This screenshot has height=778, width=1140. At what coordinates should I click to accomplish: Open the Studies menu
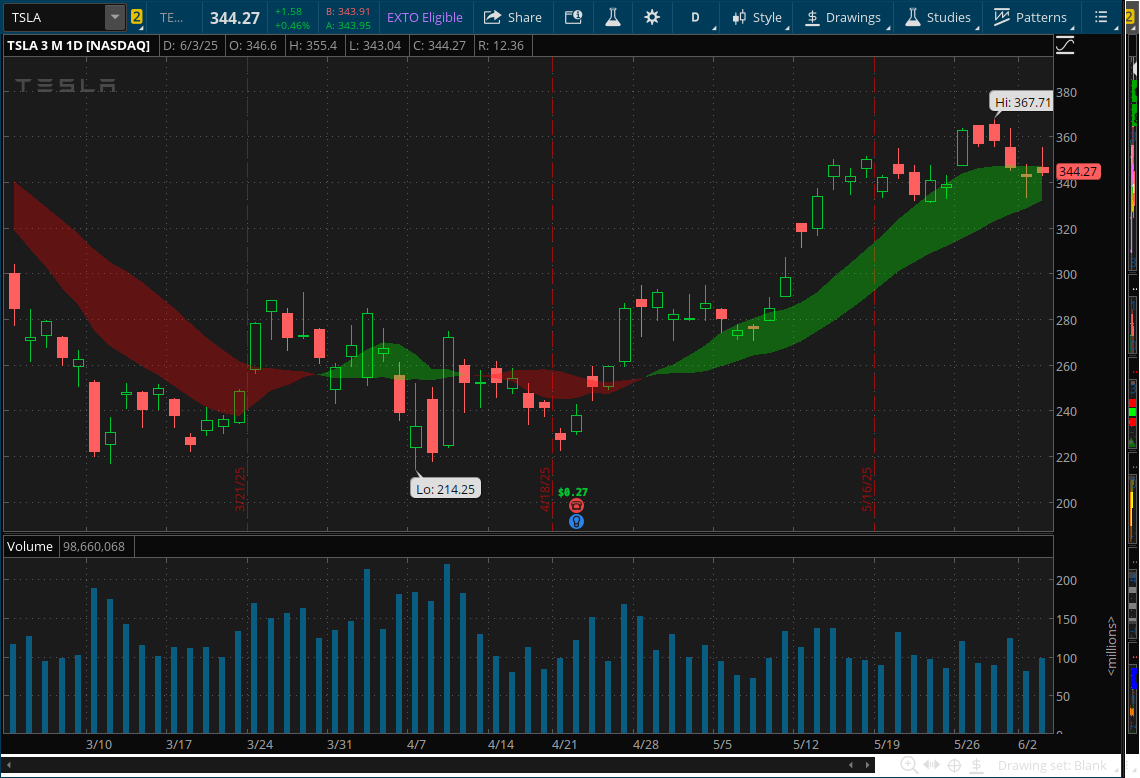coord(938,17)
